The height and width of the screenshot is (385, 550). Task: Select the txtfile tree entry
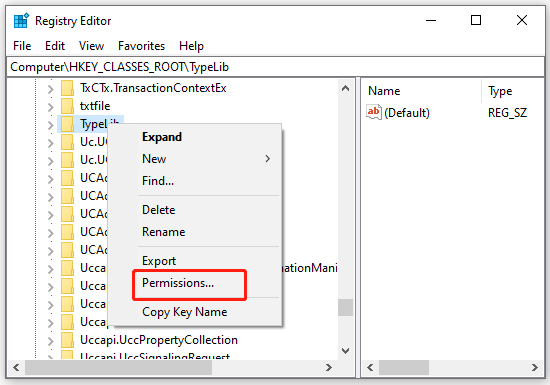click(x=95, y=106)
